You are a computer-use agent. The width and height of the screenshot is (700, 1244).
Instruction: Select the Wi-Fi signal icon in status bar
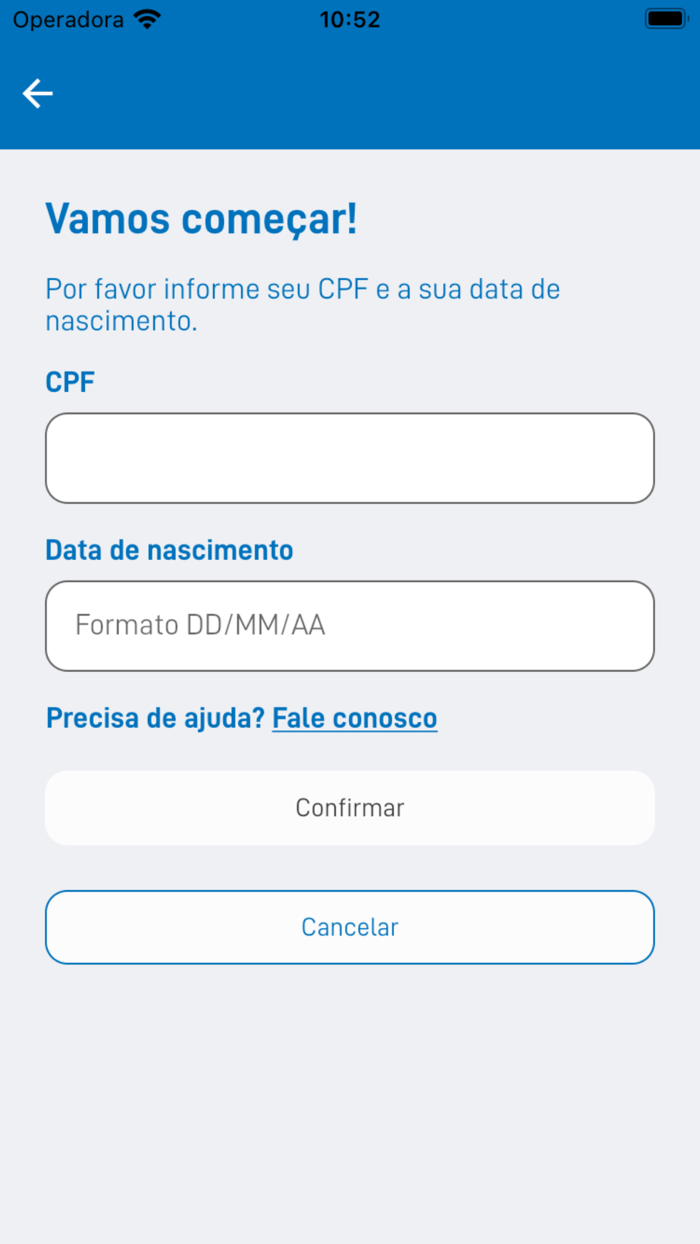point(147,17)
